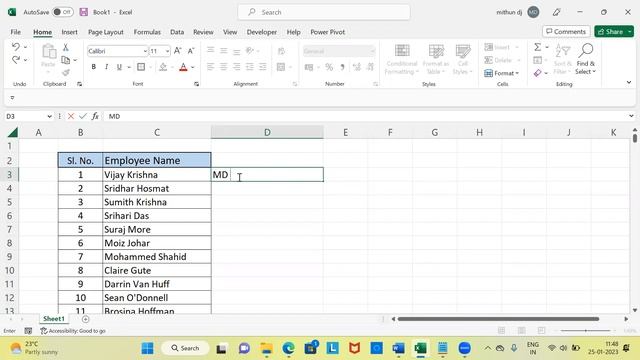Click the mithun dj account avatar

[533, 12]
